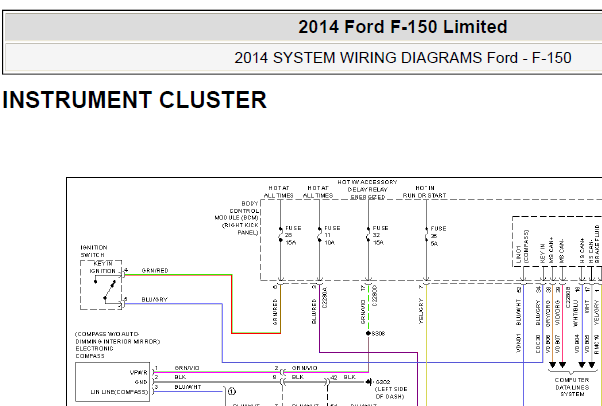
Task: Click the "FUSE 32 15A" label
Action: pyautogui.click(x=380, y=235)
